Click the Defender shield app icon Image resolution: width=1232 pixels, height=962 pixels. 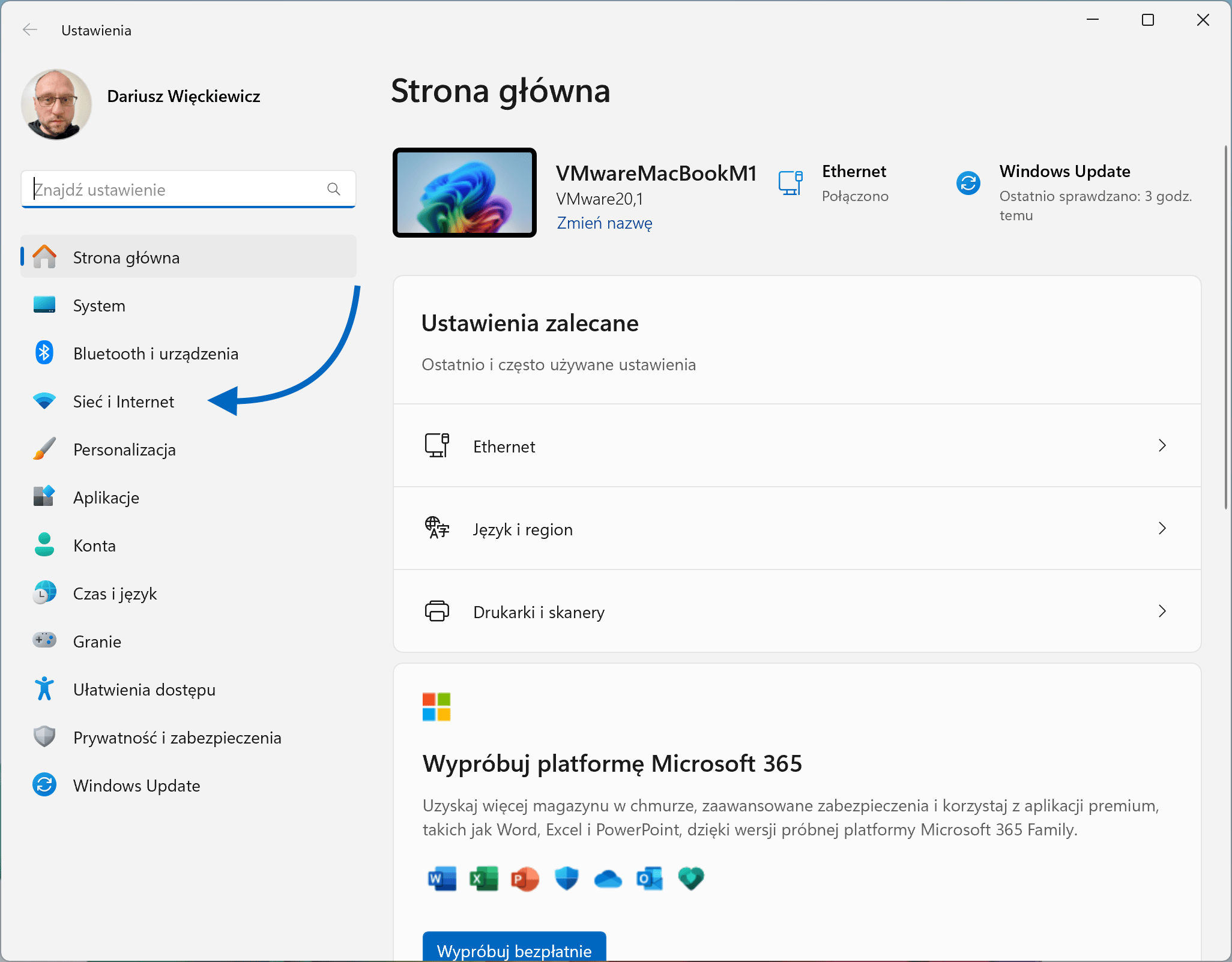tap(567, 879)
